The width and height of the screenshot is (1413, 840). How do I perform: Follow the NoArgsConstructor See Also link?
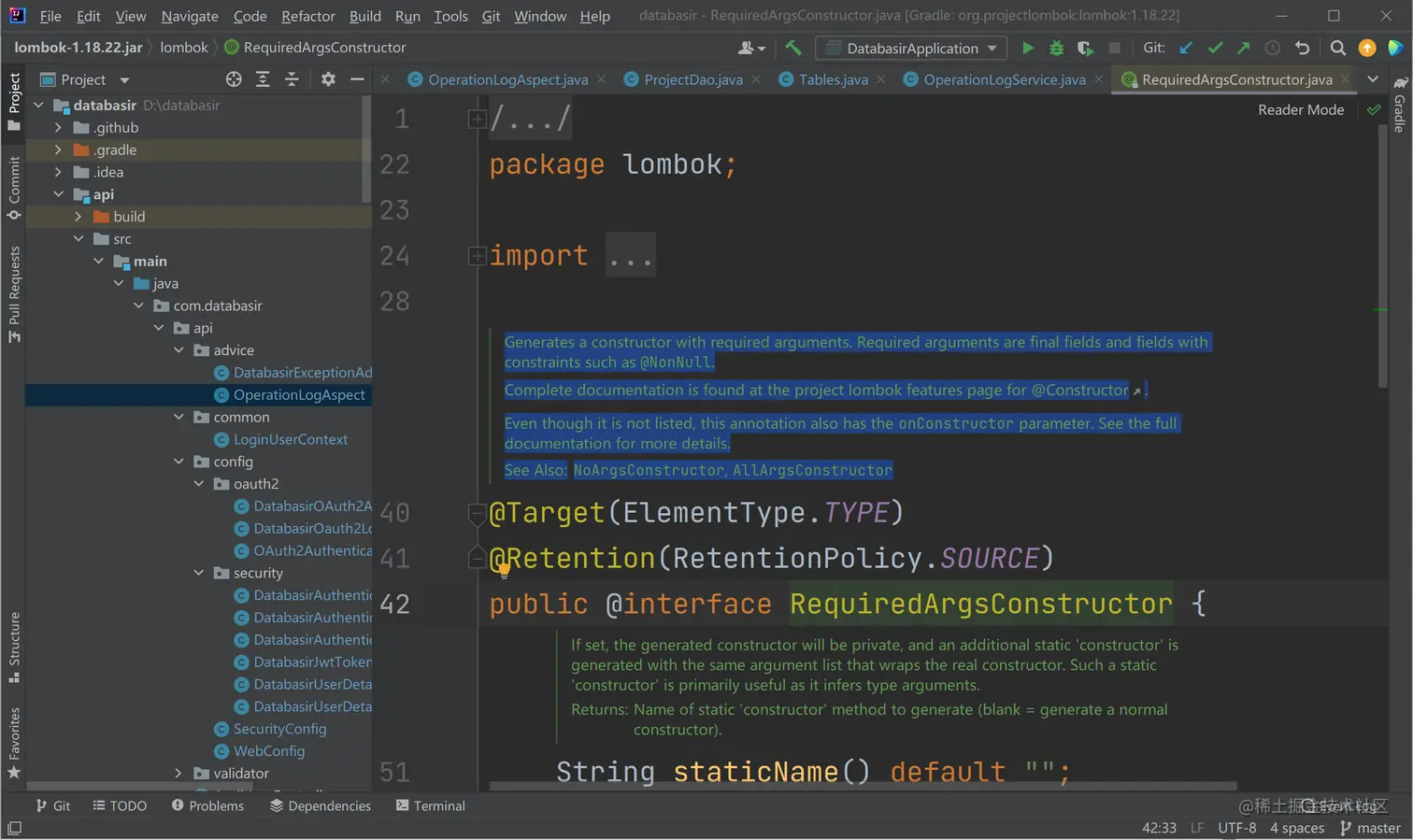click(x=648, y=470)
